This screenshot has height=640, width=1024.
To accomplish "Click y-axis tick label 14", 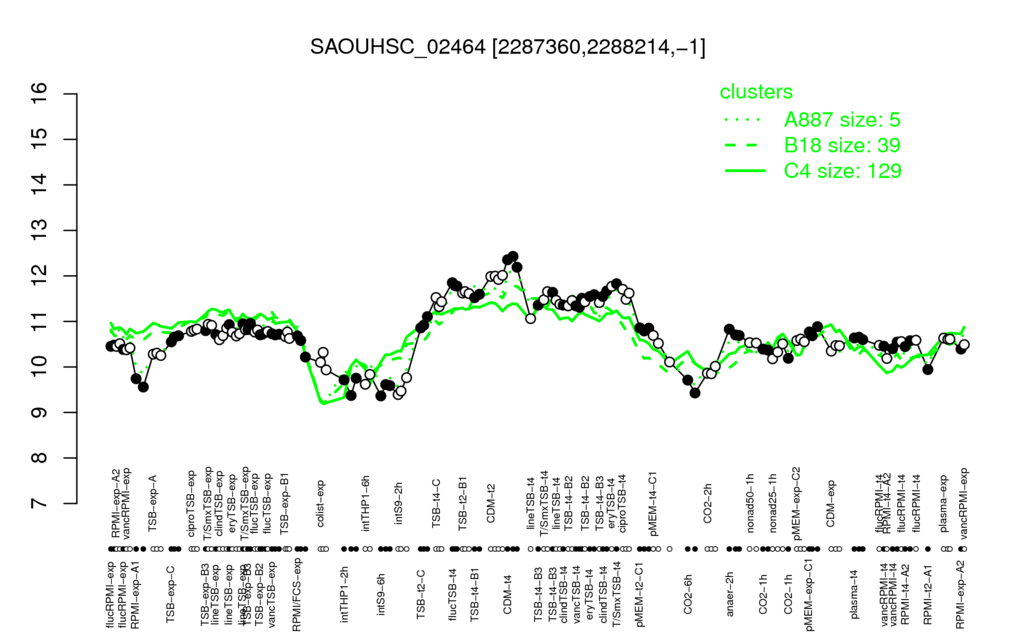I will [39, 185].
